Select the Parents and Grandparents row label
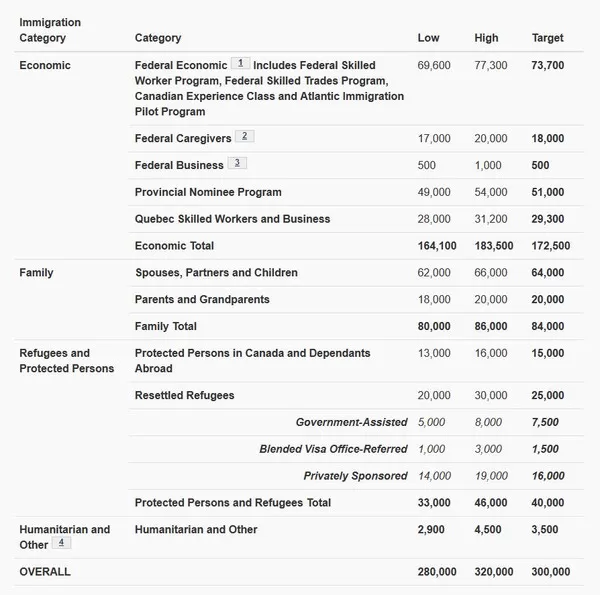This screenshot has height=595, width=600. click(202, 299)
